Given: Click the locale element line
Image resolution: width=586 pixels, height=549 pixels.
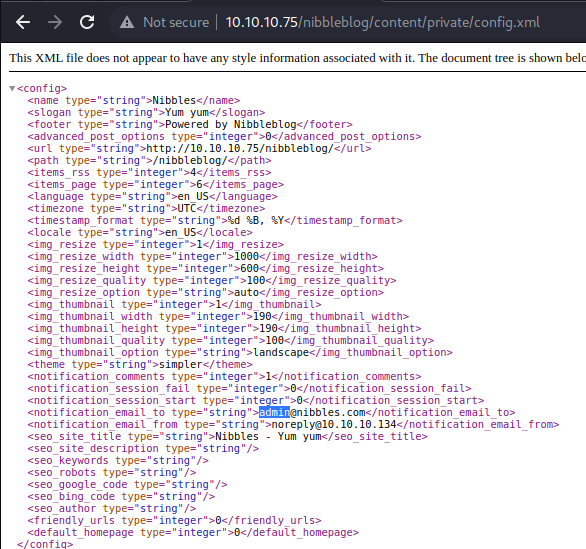Looking at the screenshot, I should (140, 232).
